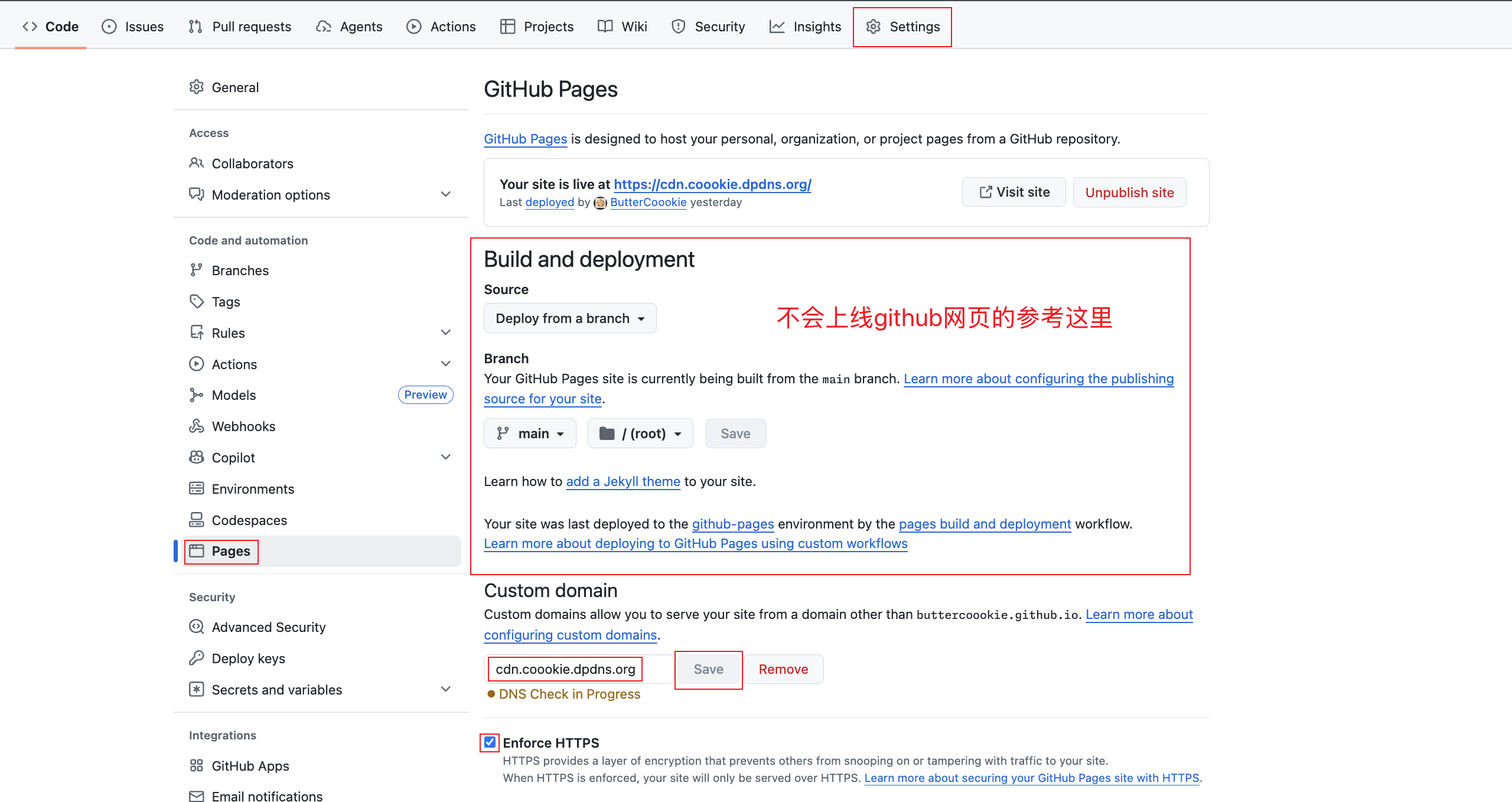Click the GitHub Apps icon
Viewport: 1512px width, 802px height.
pos(196,766)
